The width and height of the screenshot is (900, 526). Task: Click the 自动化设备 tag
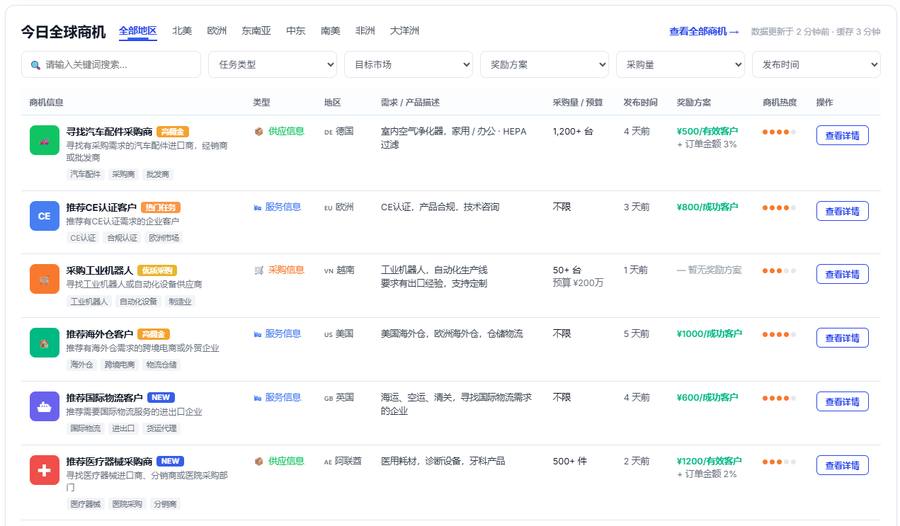[x=138, y=301]
